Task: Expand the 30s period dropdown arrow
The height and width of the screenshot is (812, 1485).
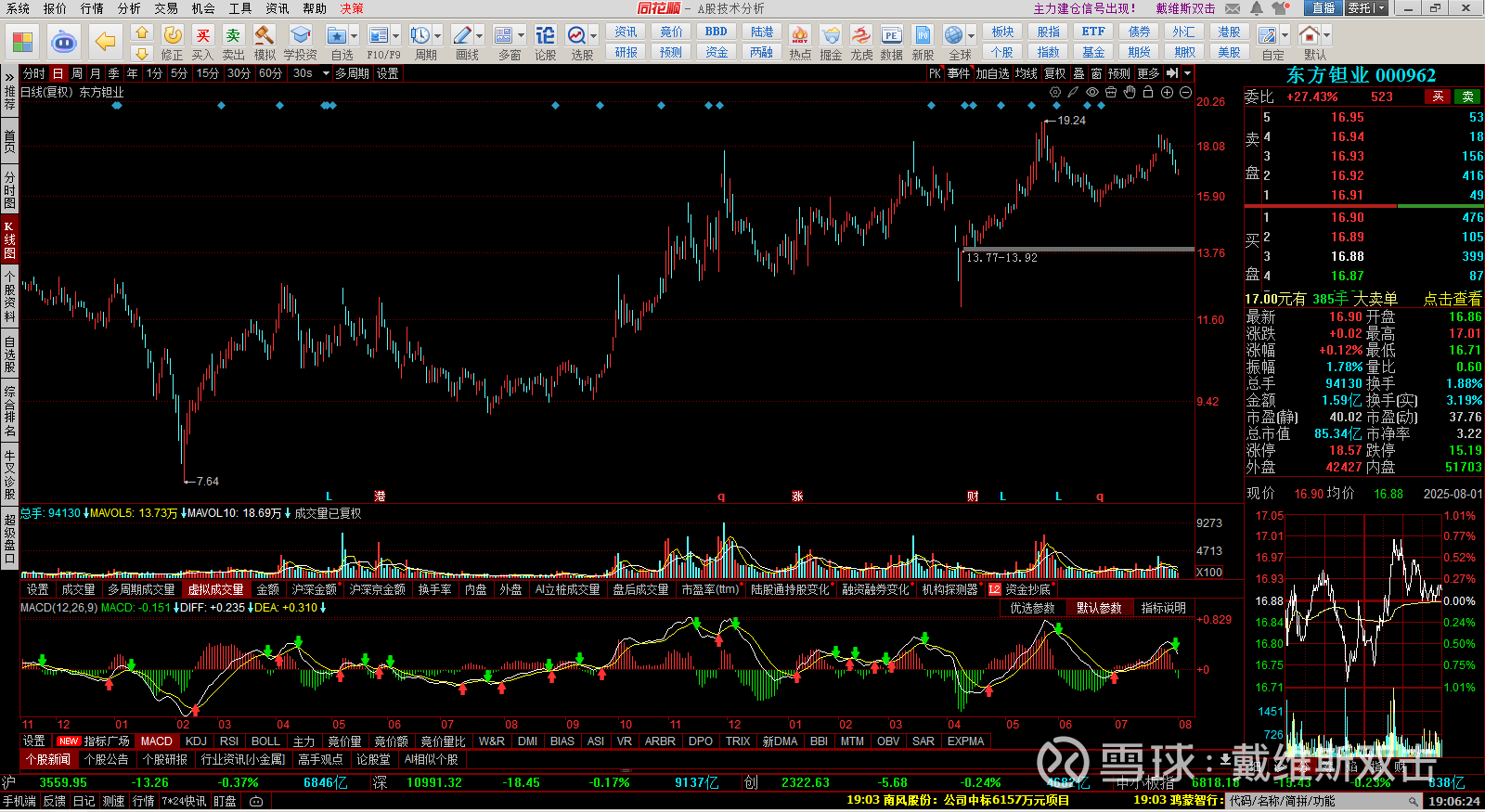Action: (326, 73)
